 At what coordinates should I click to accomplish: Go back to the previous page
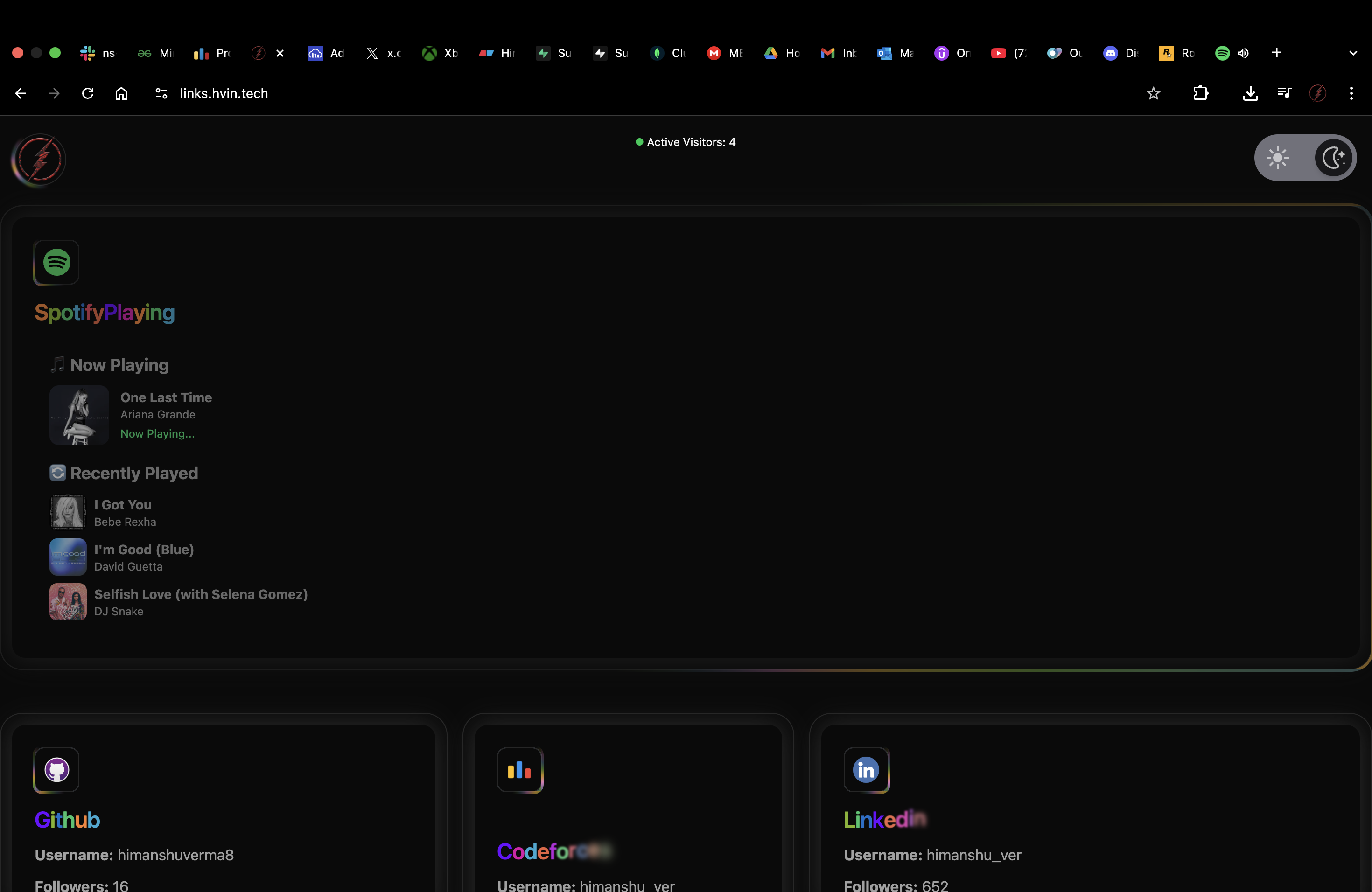(21, 93)
